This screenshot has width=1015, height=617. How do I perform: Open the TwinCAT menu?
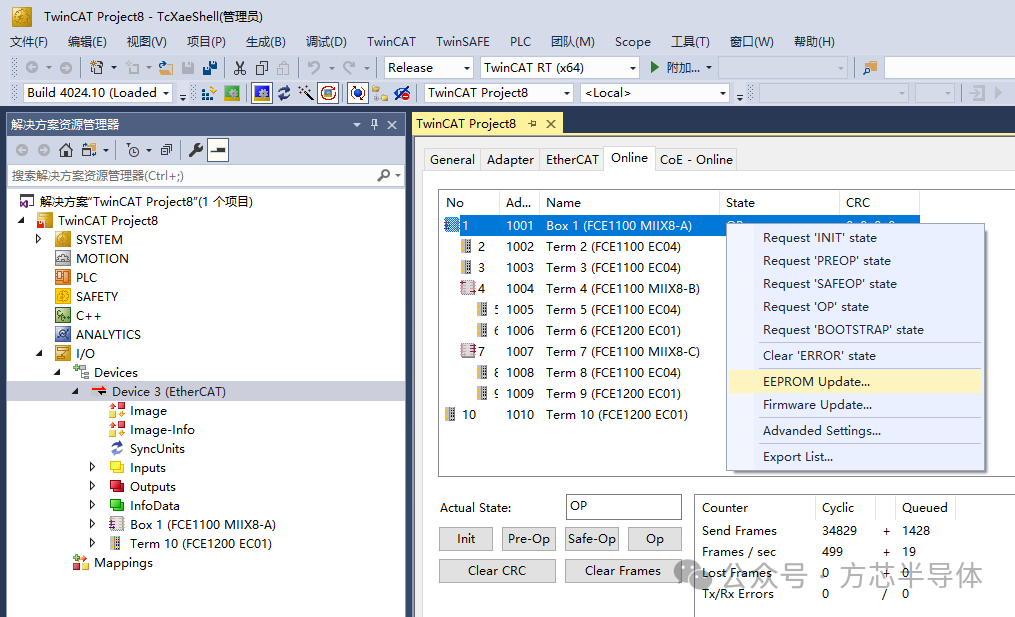391,41
